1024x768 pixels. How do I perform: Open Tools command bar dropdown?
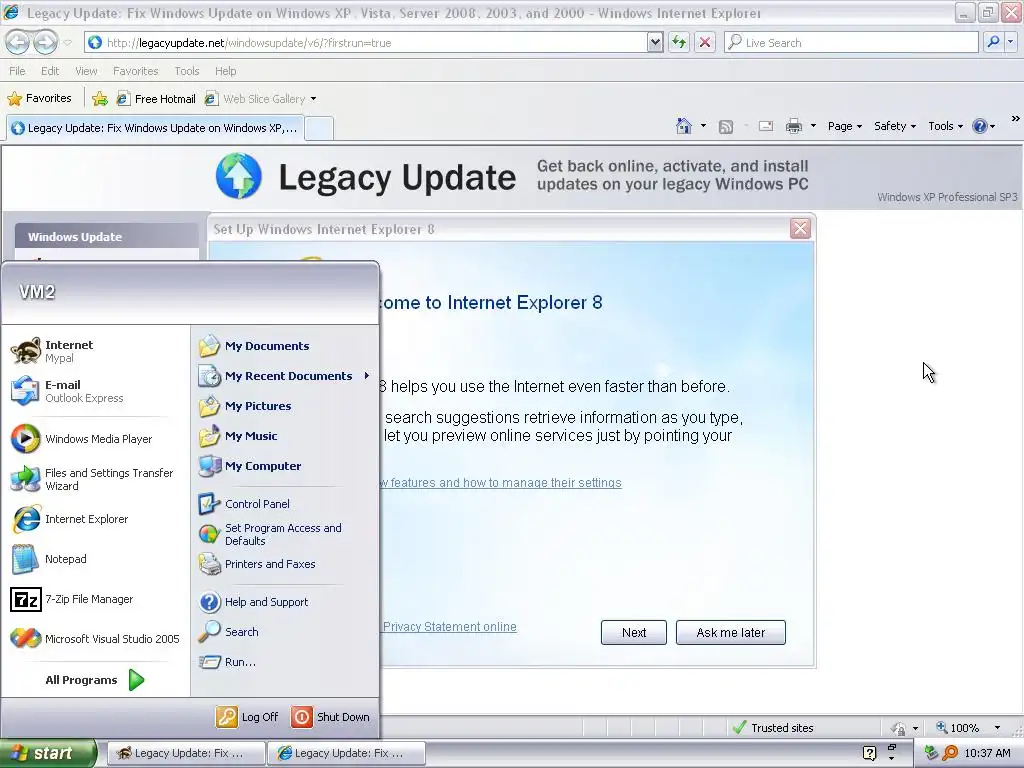pos(946,126)
